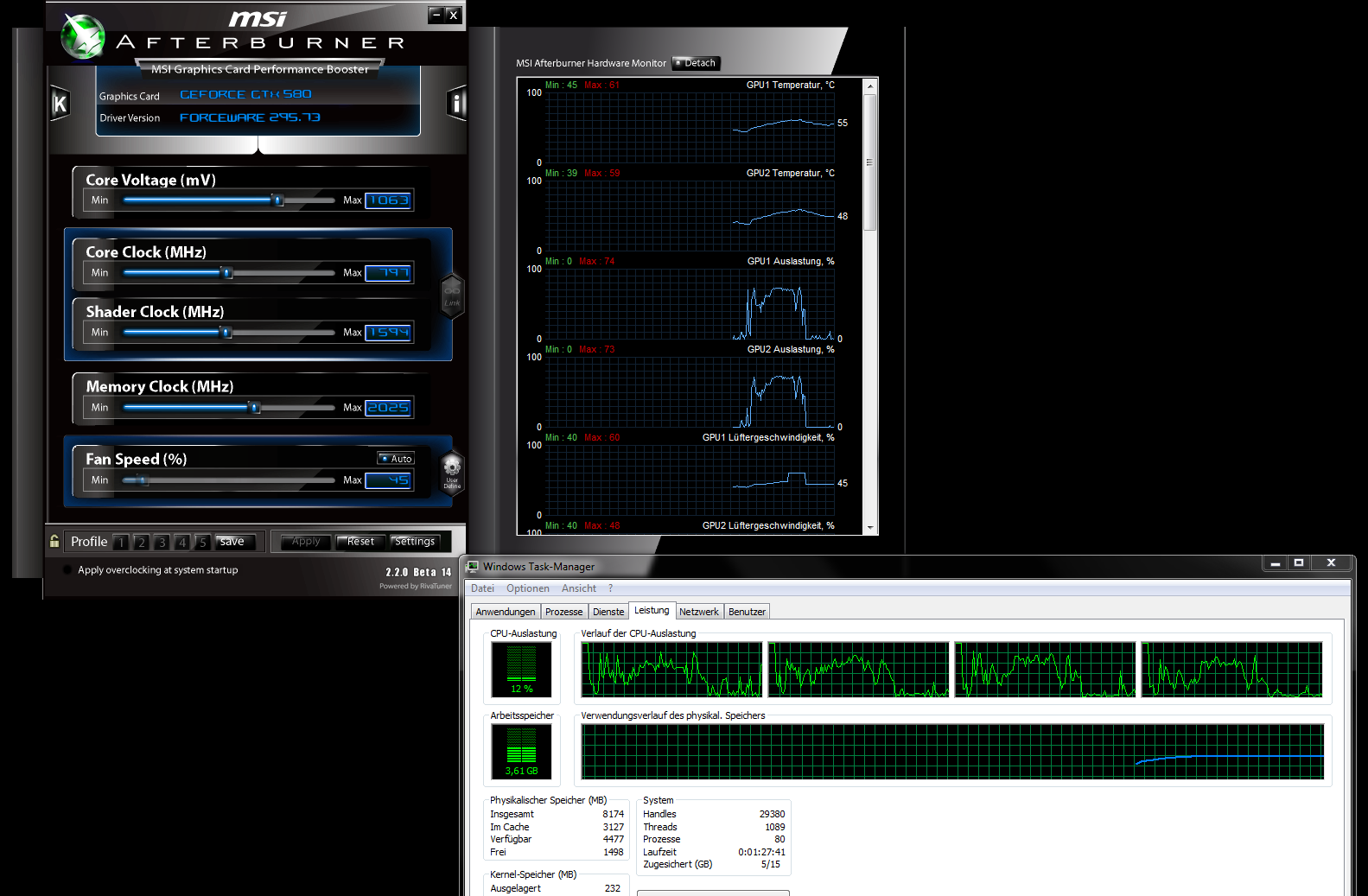Open Afterburner Settings
Viewport: 1368px width, 896px height.
click(415, 542)
